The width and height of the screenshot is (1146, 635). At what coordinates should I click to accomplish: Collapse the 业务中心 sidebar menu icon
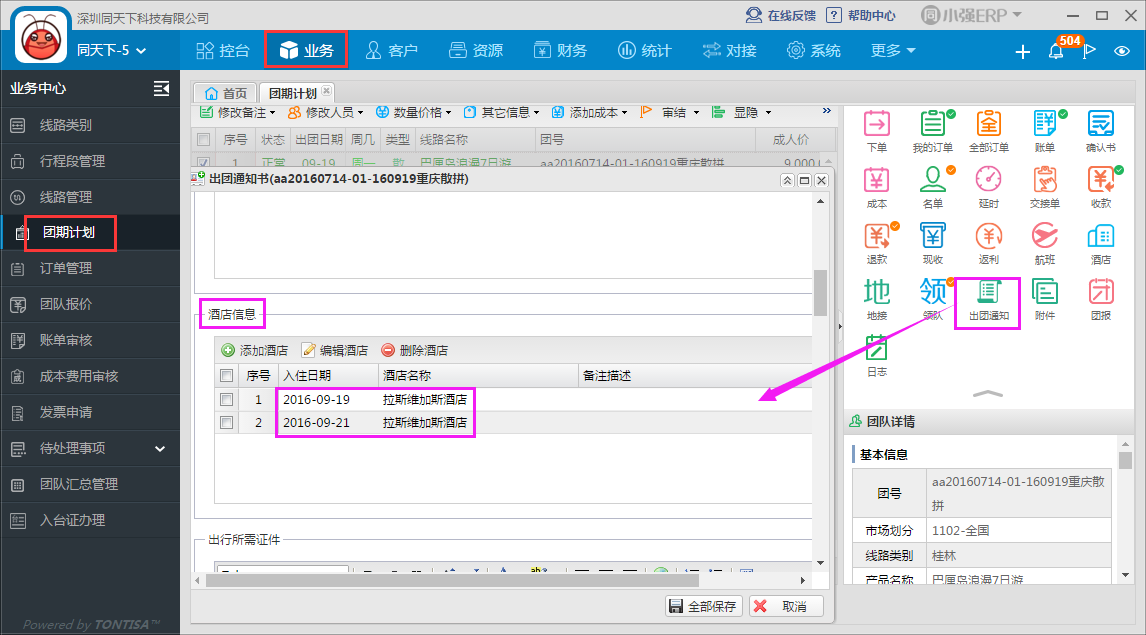coord(161,88)
